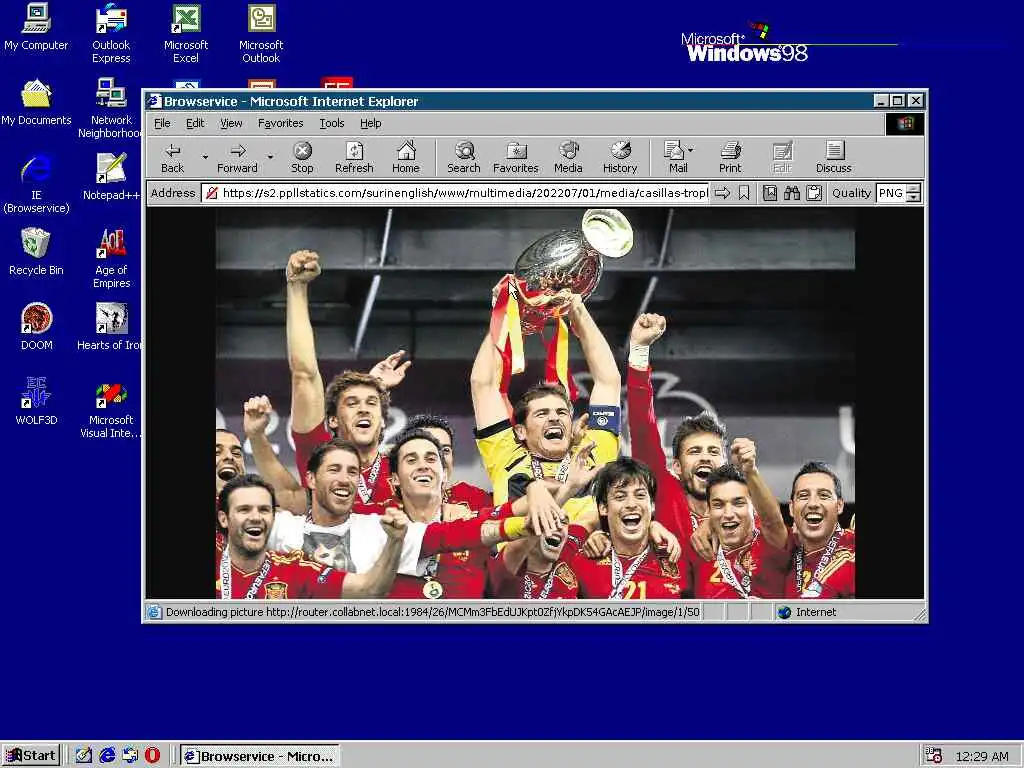Select the Age of Empires desktop shortcut

112,259
